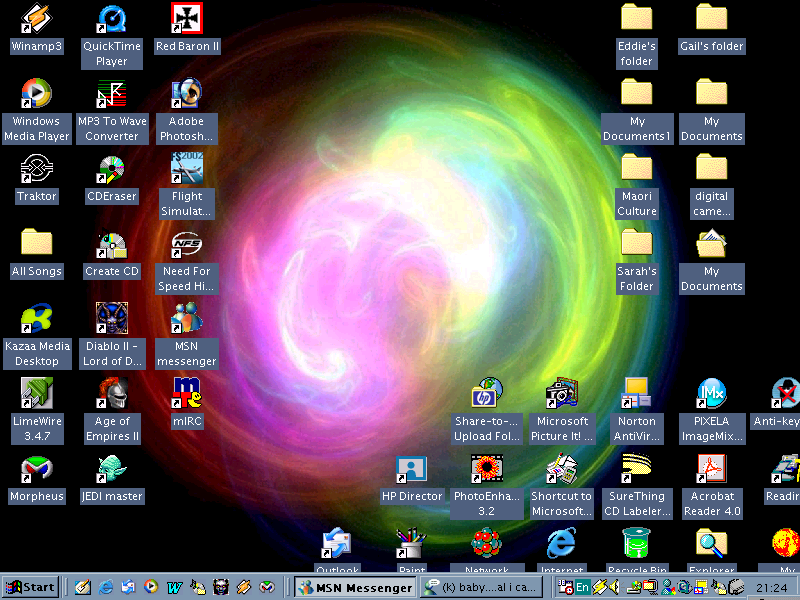Open Sarah's Folder on the desktop
This screenshot has width=800, height=600.
point(637,244)
